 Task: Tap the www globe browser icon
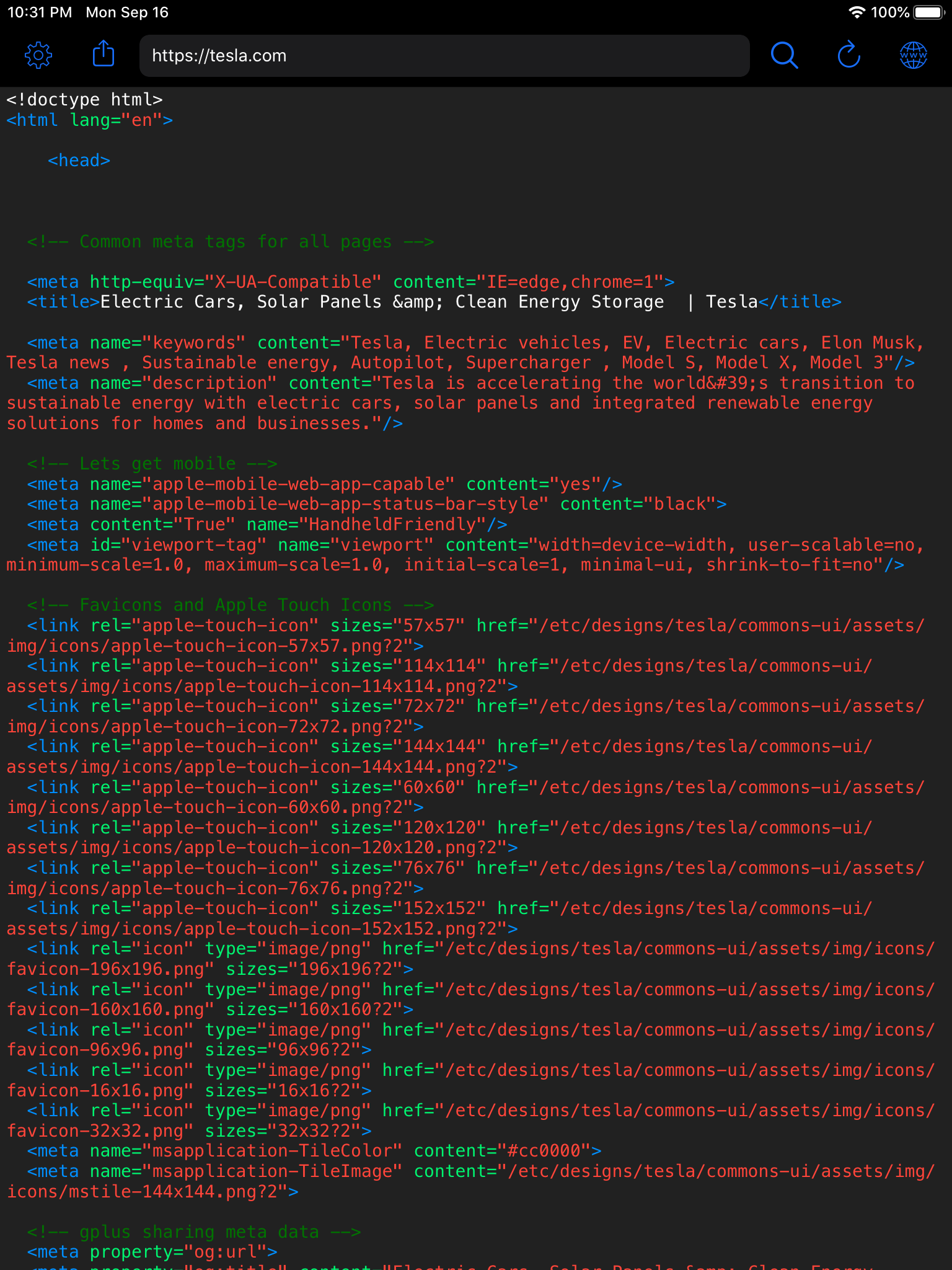point(913,56)
